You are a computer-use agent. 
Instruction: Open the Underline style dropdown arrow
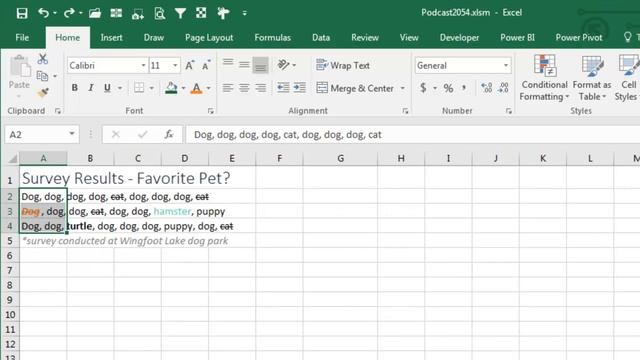click(120, 88)
